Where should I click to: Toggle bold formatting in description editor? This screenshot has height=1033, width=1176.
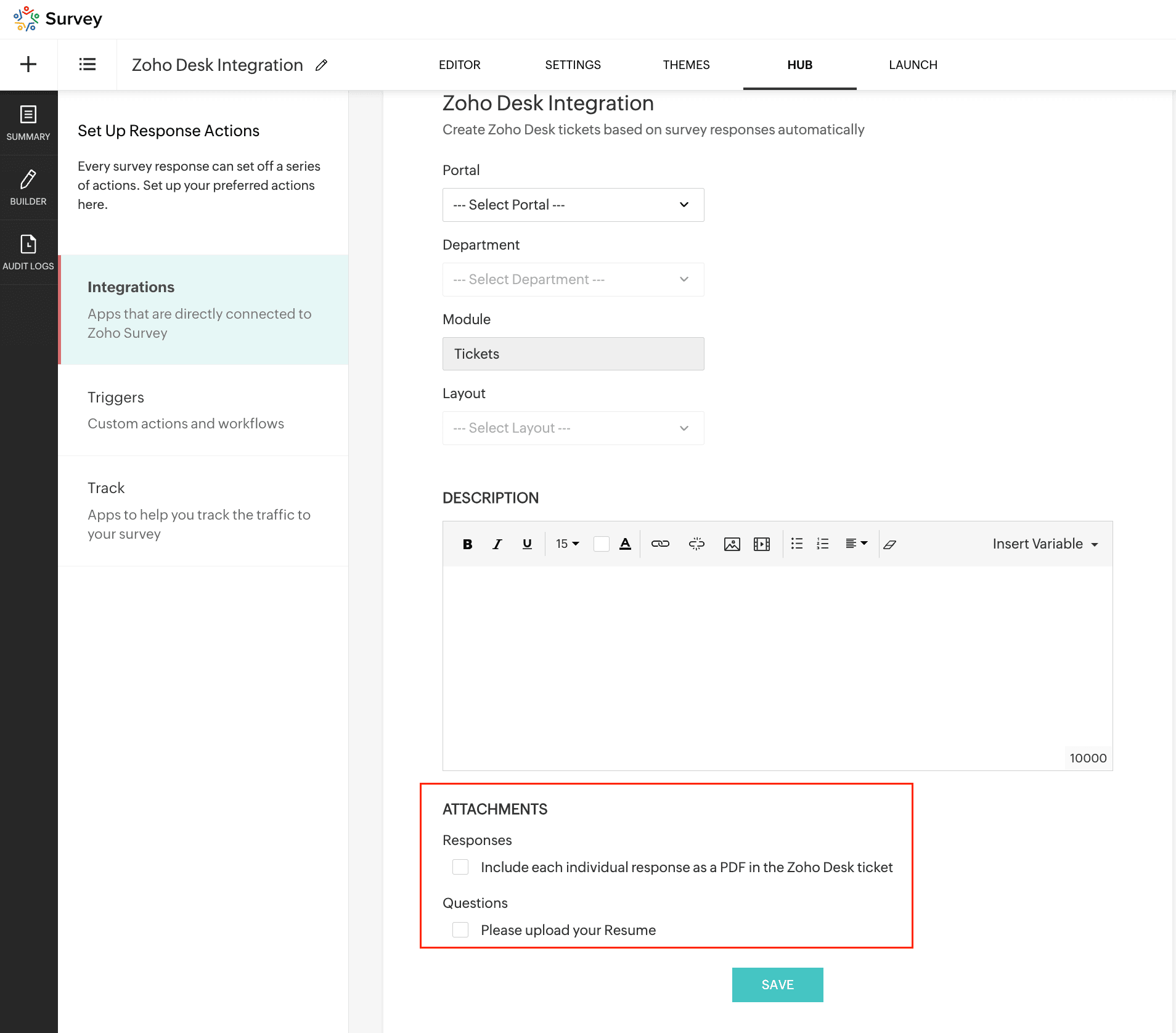coord(468,544)
